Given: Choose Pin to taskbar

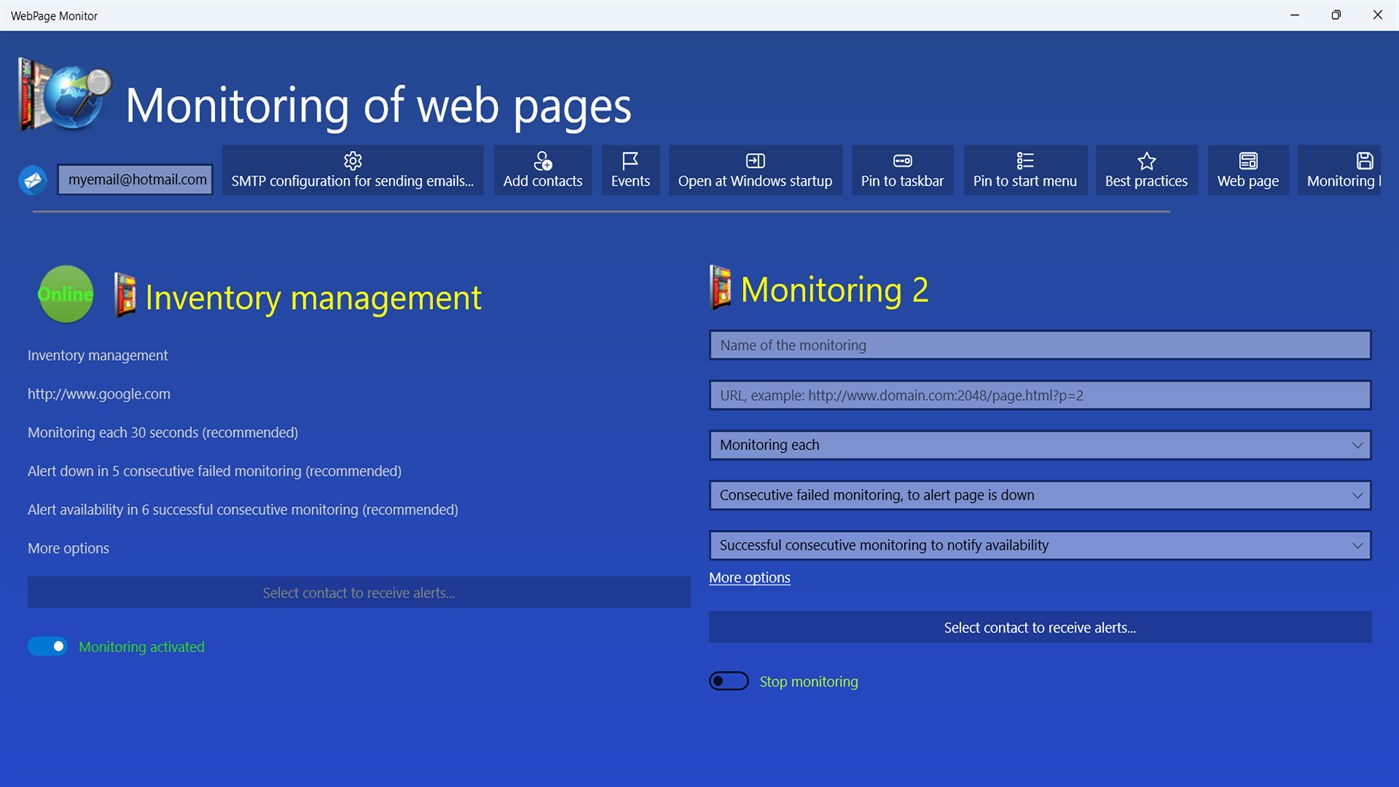Looking at the screenshot, I should point(902,170).
